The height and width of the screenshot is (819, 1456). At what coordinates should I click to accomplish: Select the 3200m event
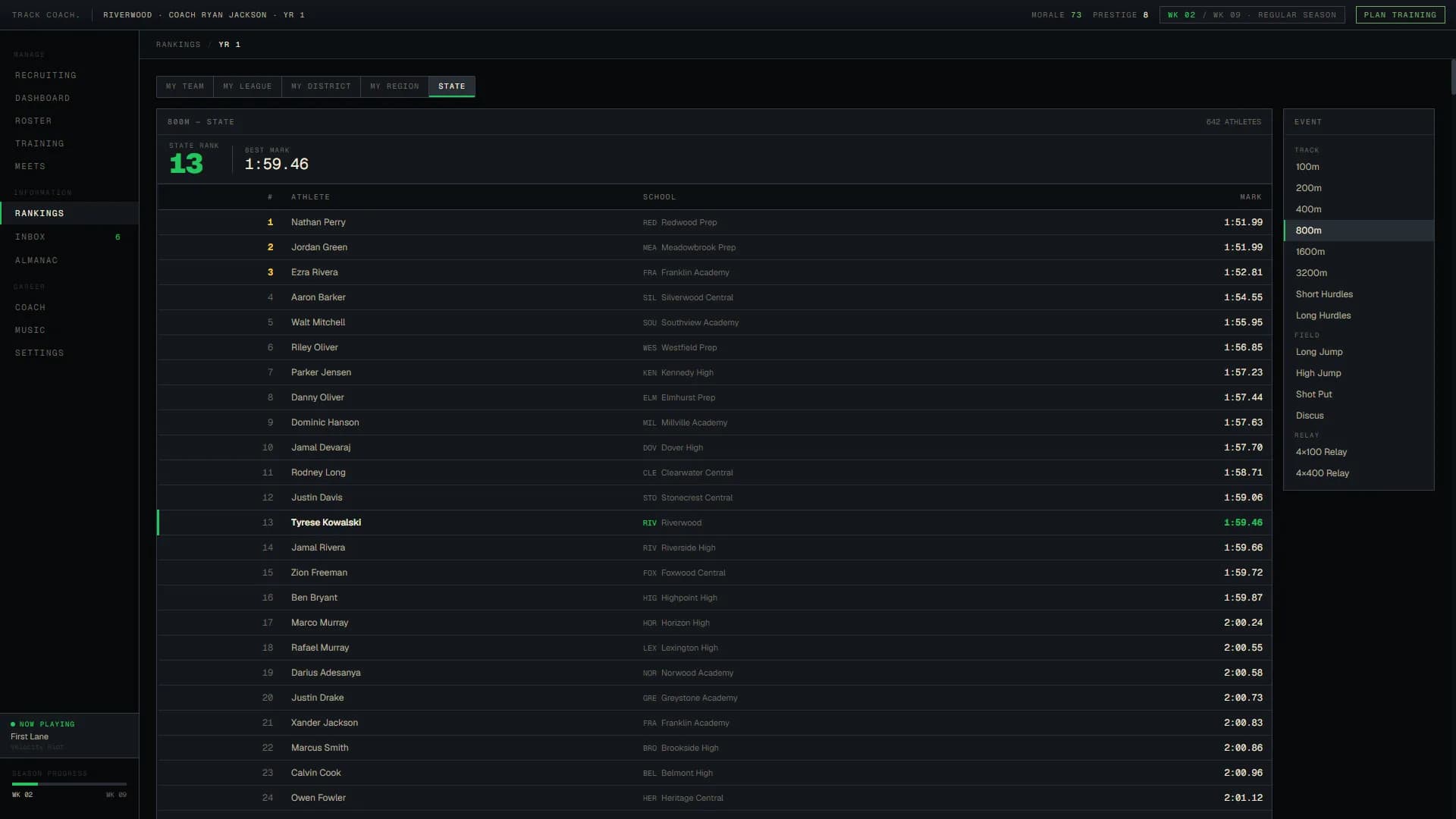(1358, 273)
